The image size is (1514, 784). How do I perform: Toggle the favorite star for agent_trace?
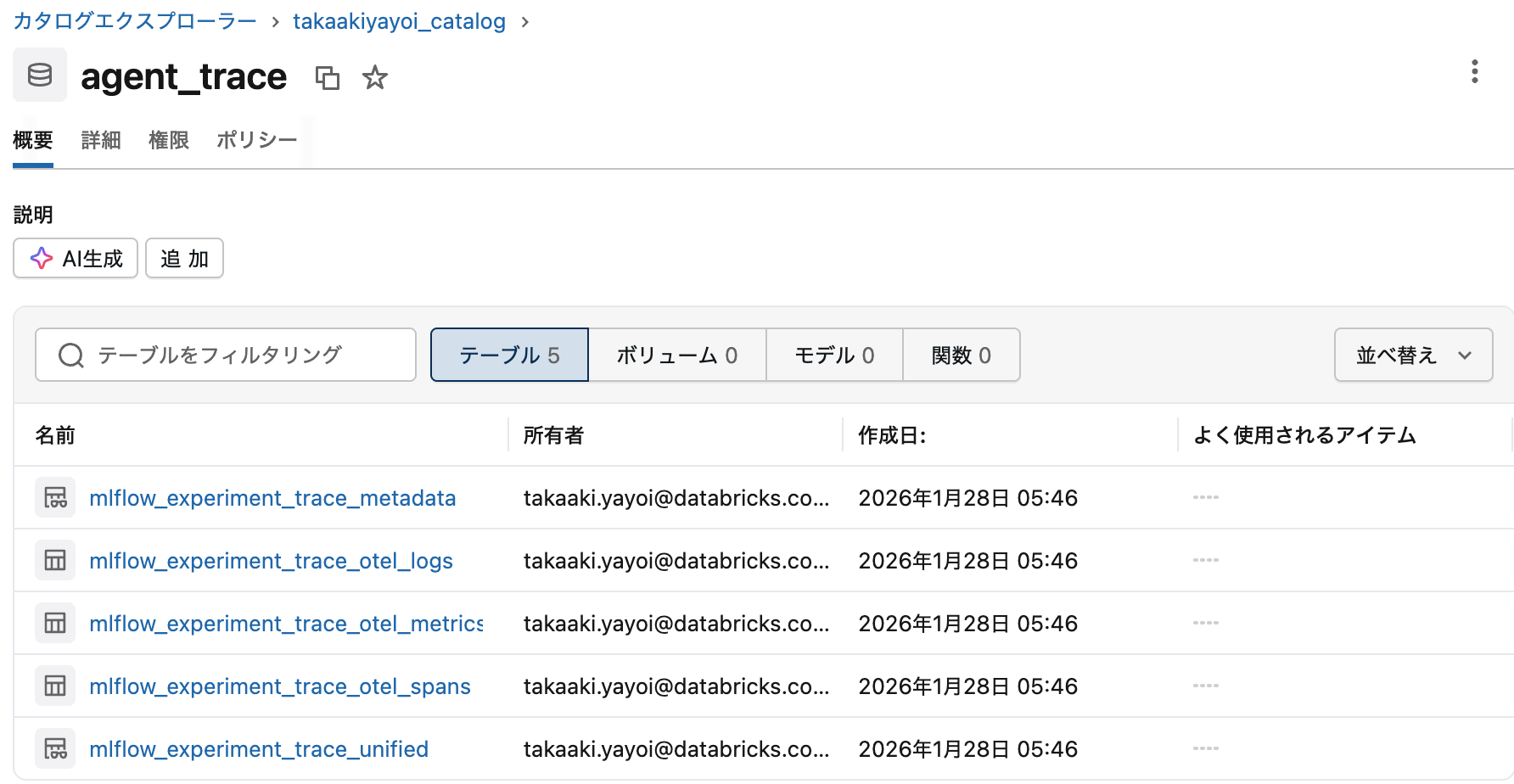[x=374, y=77]
